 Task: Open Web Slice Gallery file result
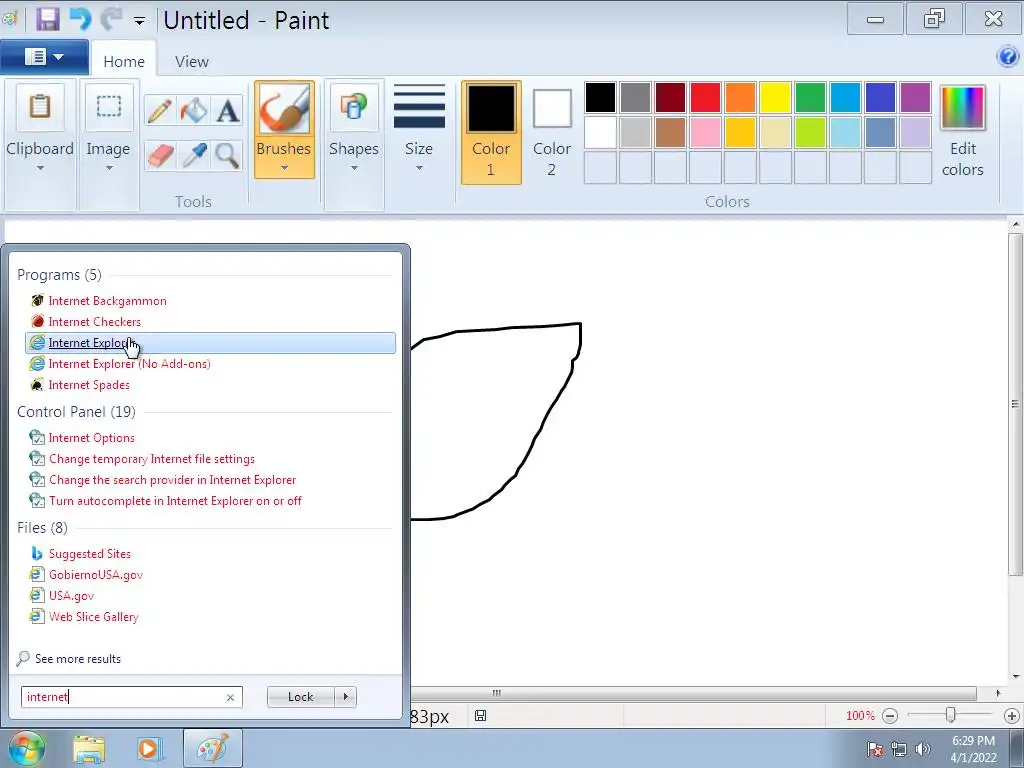[93, 616]
